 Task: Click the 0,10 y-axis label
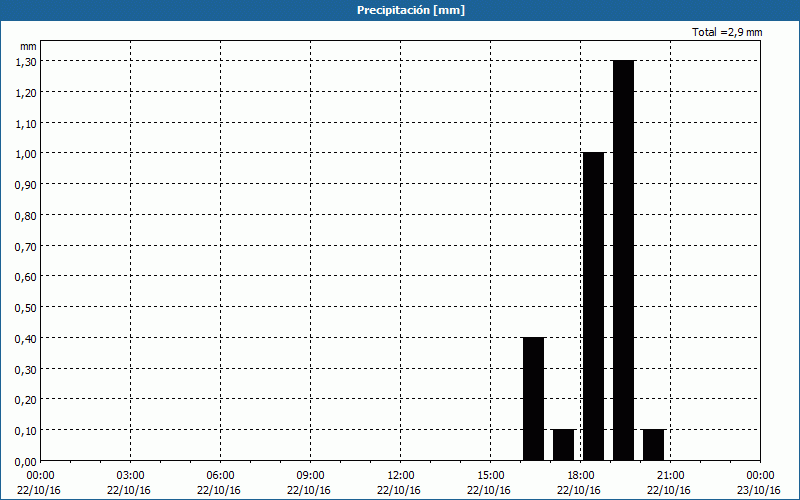pyautogui.click(x=26, y=431)
